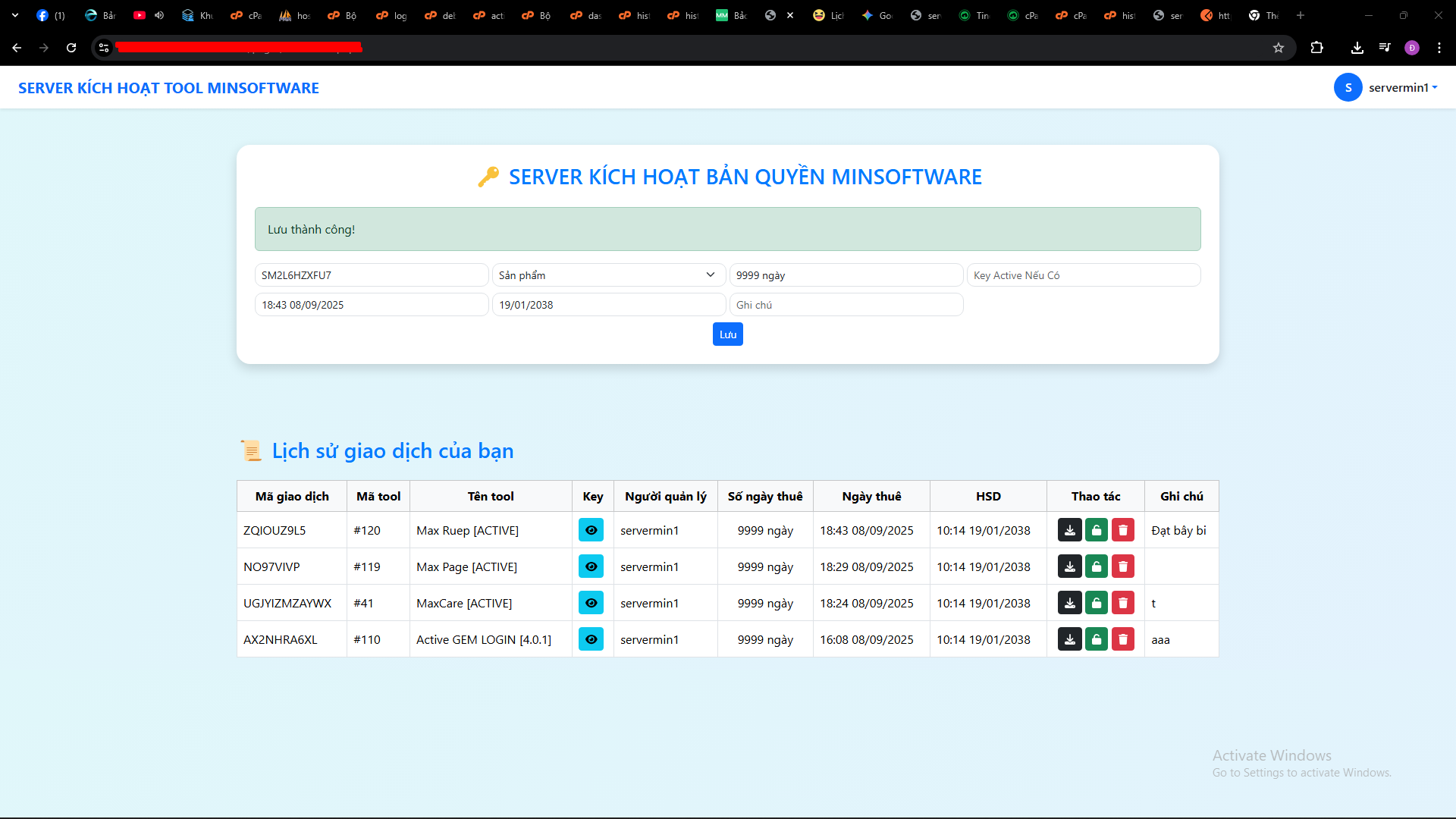The width and height of the screenshot is (1456, 819).
Task: Open the servermin1 account menu
Action: click(x=1403, y=88)
